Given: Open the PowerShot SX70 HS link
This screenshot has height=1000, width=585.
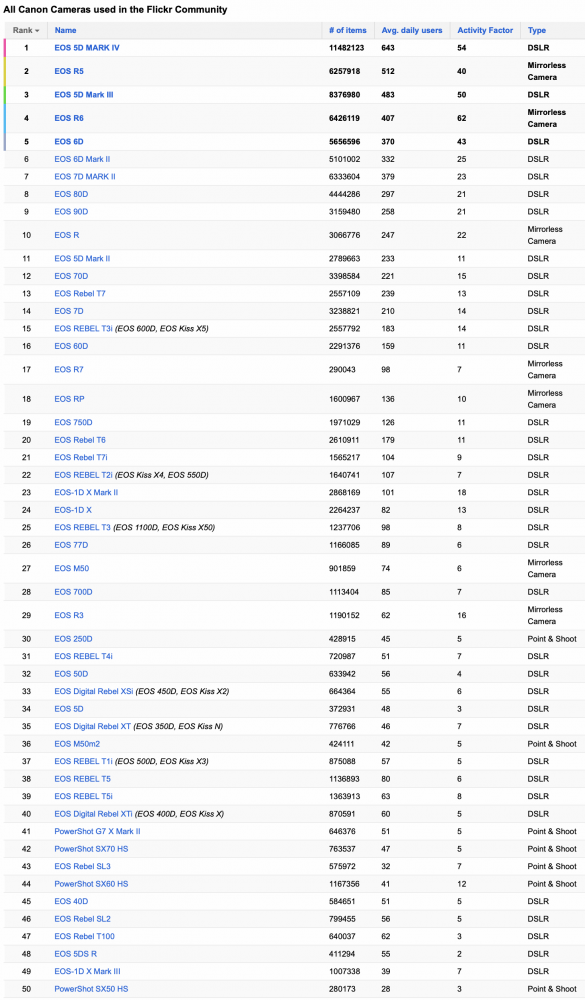Looking at the screenshot, I should [x=91, y=849].
